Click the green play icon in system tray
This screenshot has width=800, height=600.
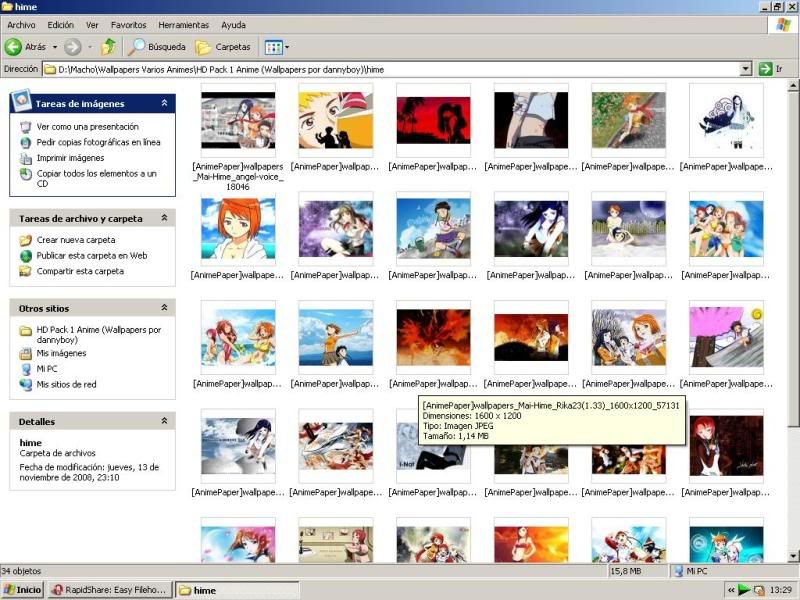pos(744,590)
